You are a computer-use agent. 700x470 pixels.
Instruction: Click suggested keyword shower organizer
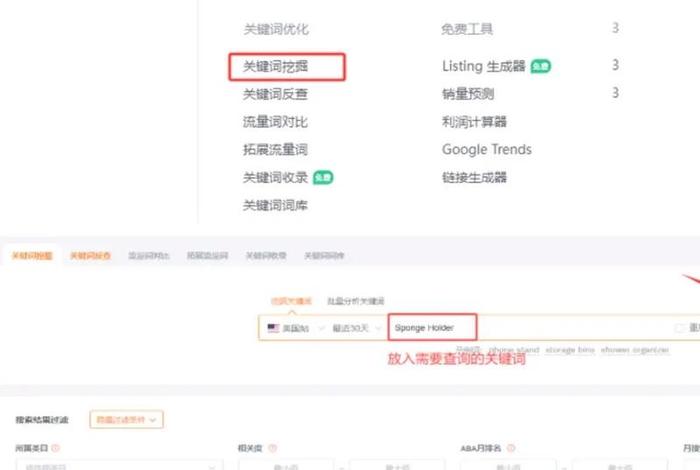[634, 350]
